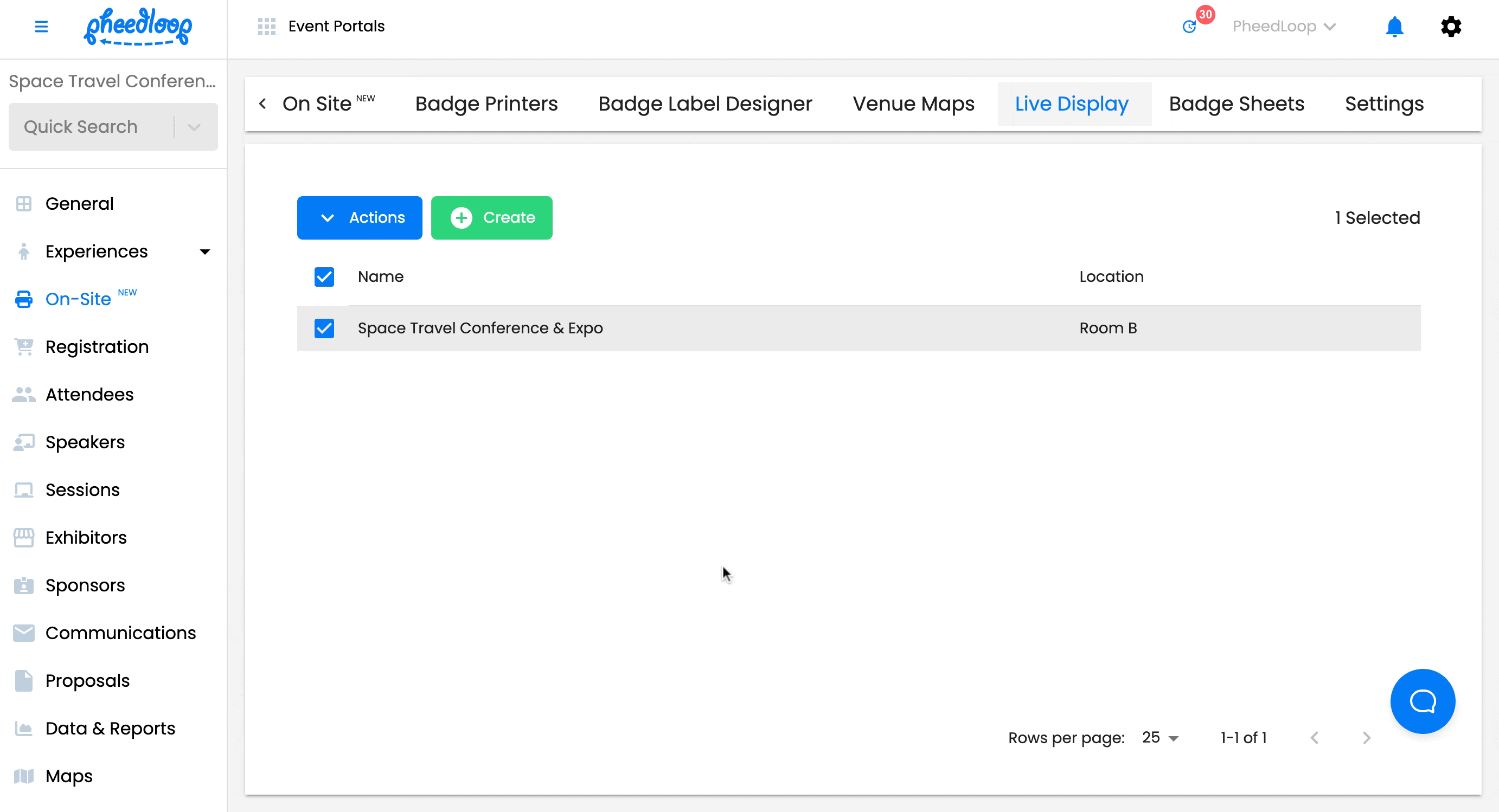Open the Attendees section in sidebar
Image resolution: width=1499 pixels, height=812 pixels.
(x=89, y=394)
